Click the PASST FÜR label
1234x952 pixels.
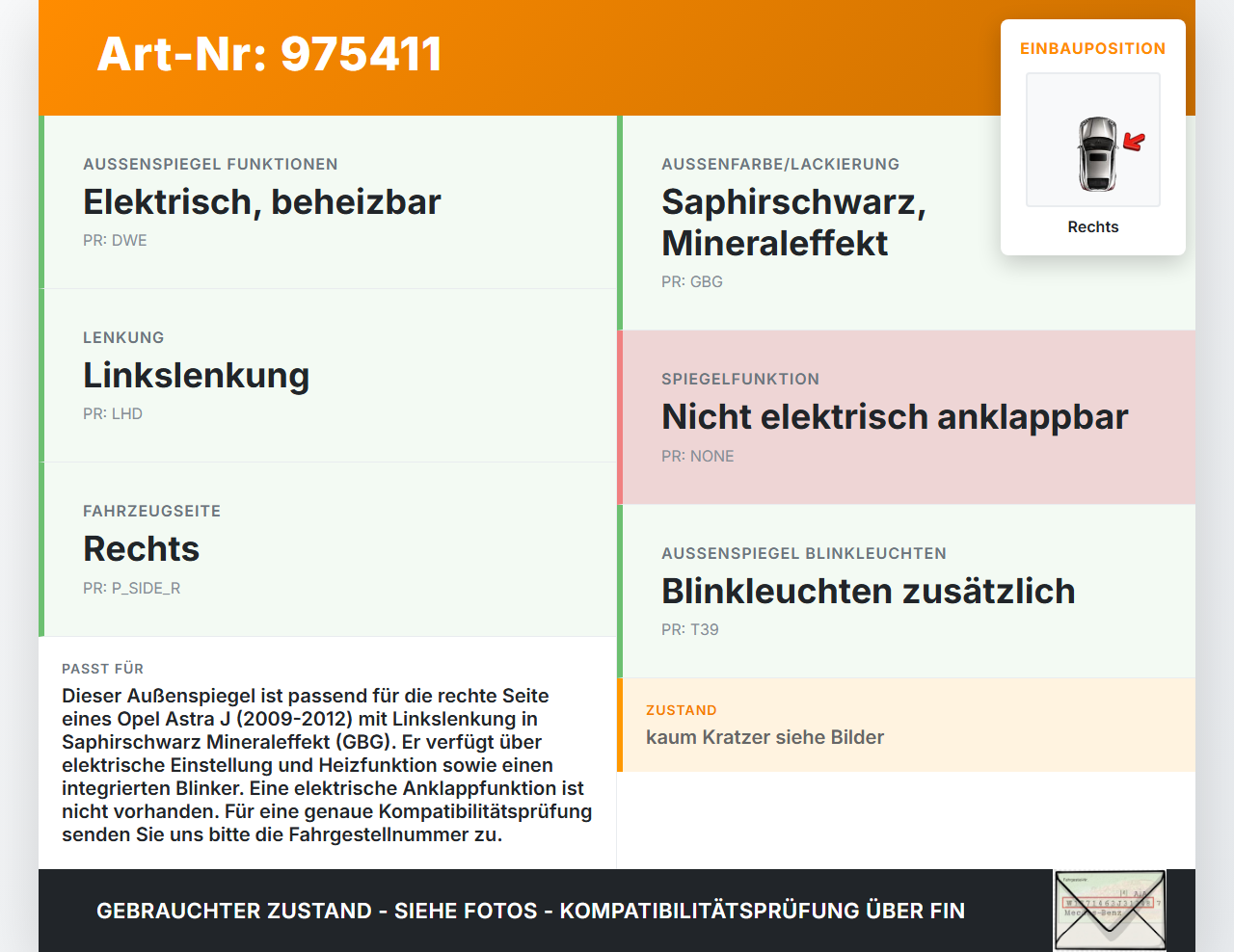coord(102,669)
